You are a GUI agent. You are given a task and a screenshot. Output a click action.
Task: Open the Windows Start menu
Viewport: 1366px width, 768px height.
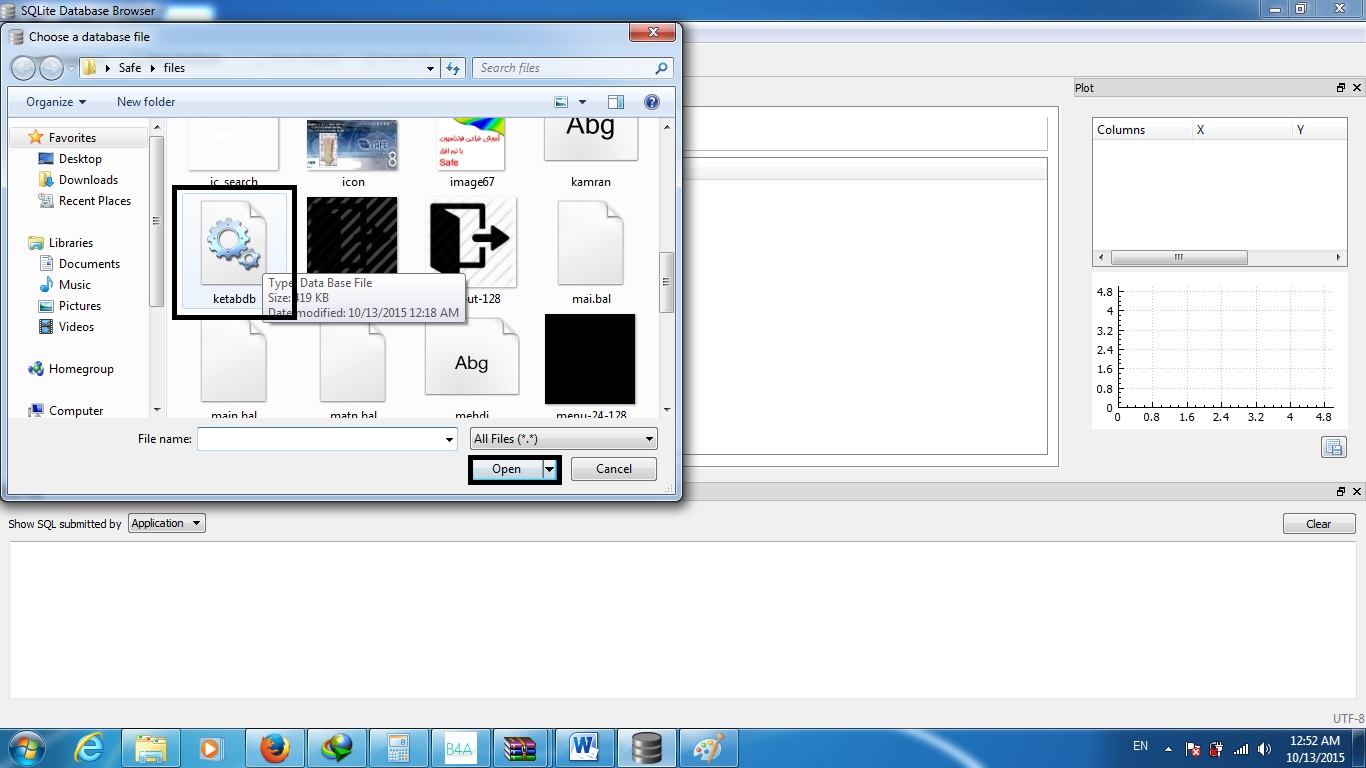[27, 747]
